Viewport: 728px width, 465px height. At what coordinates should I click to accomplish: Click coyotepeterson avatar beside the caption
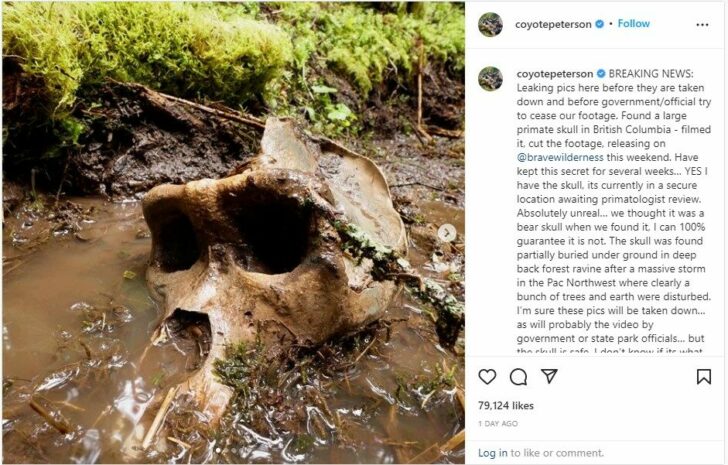coord(490,78)
